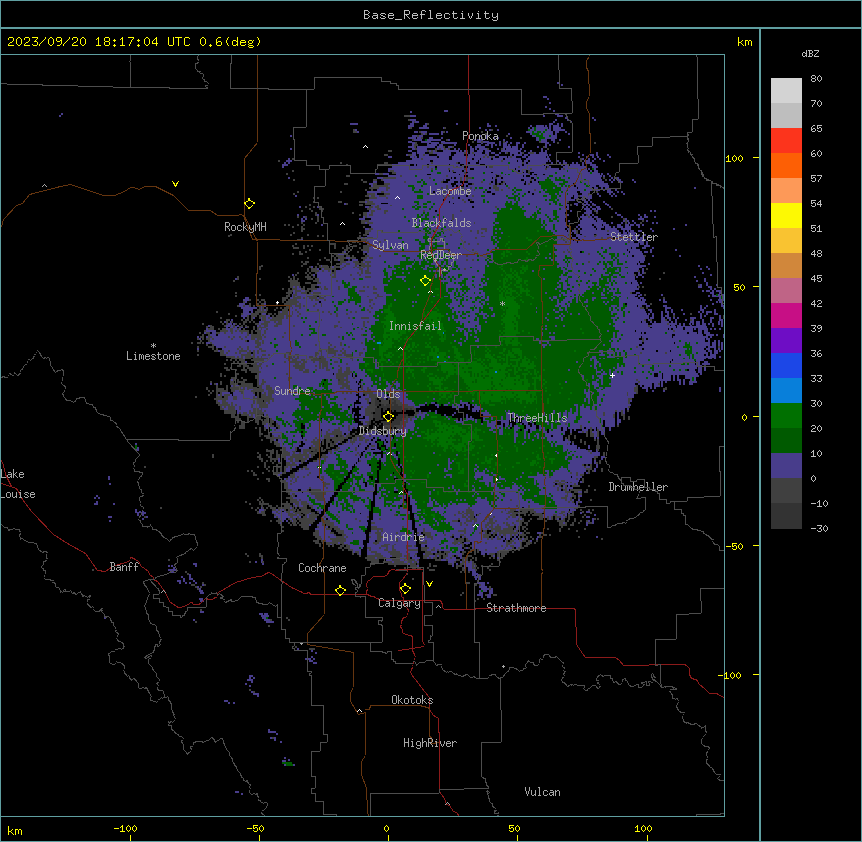Pick the dark orange 57-60 dBZ swatch
Viewport: 862px width, 842px height.
click(x=786, y=165)
